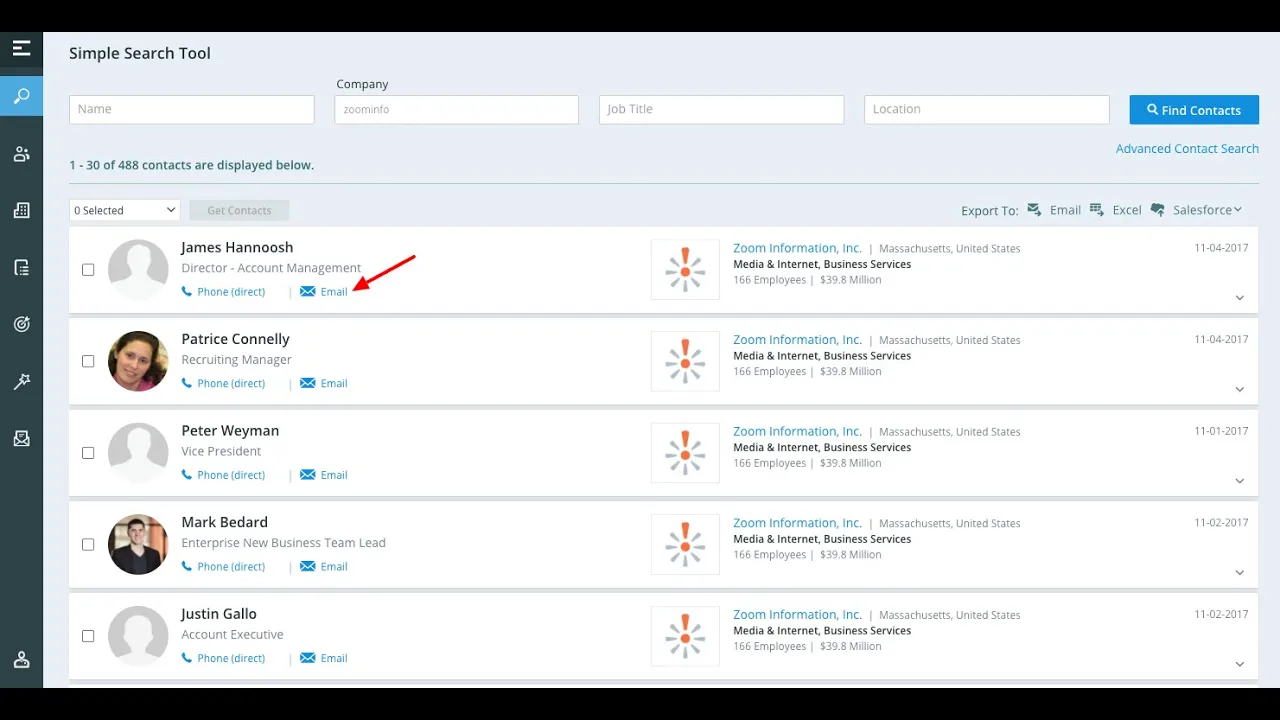Click date 11-01-2017 in Peter Weyman row
The image size is (1280, 720).
click(x=1221, y=431)
